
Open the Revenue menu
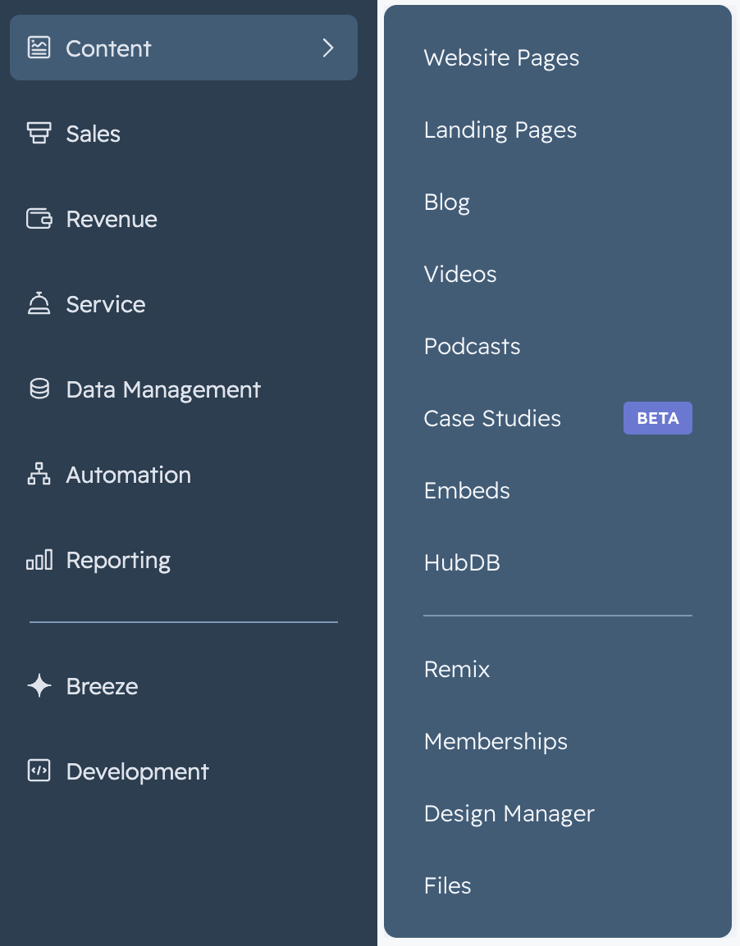pos(112,219)
